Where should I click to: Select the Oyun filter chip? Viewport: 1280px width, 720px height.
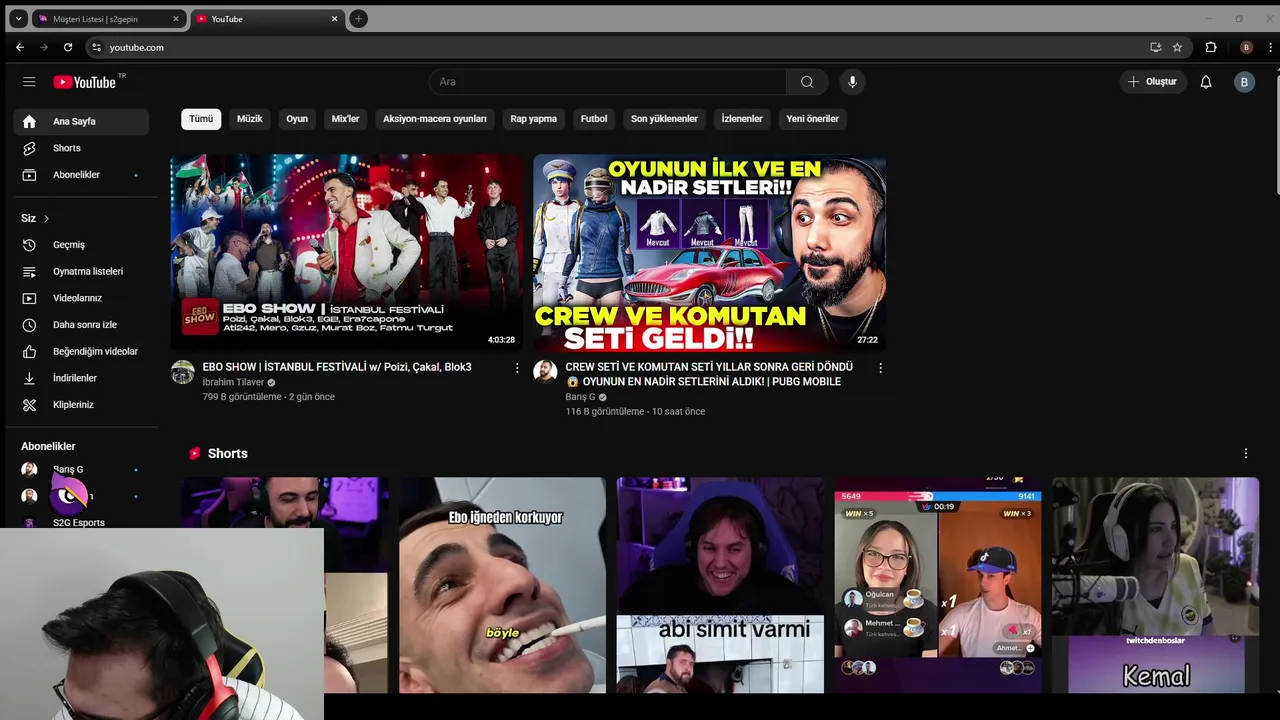(x=297, y=119)
